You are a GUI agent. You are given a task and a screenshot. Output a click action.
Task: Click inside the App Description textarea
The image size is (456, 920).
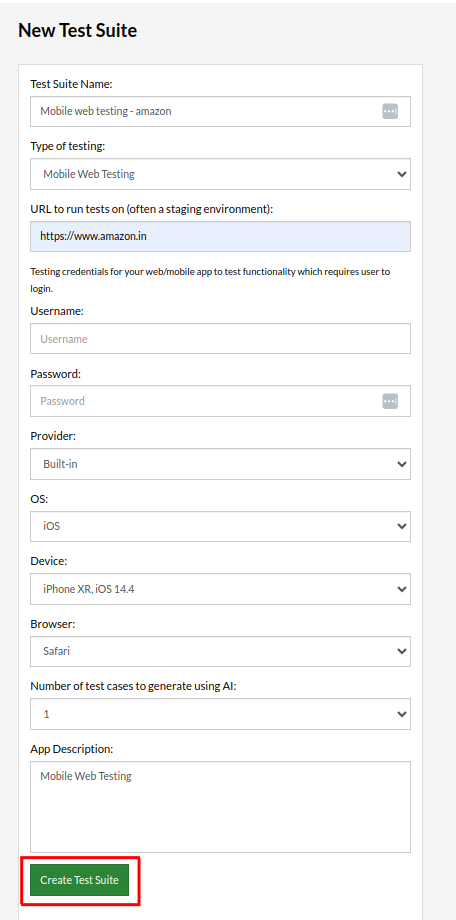click(x=220, y=807)
